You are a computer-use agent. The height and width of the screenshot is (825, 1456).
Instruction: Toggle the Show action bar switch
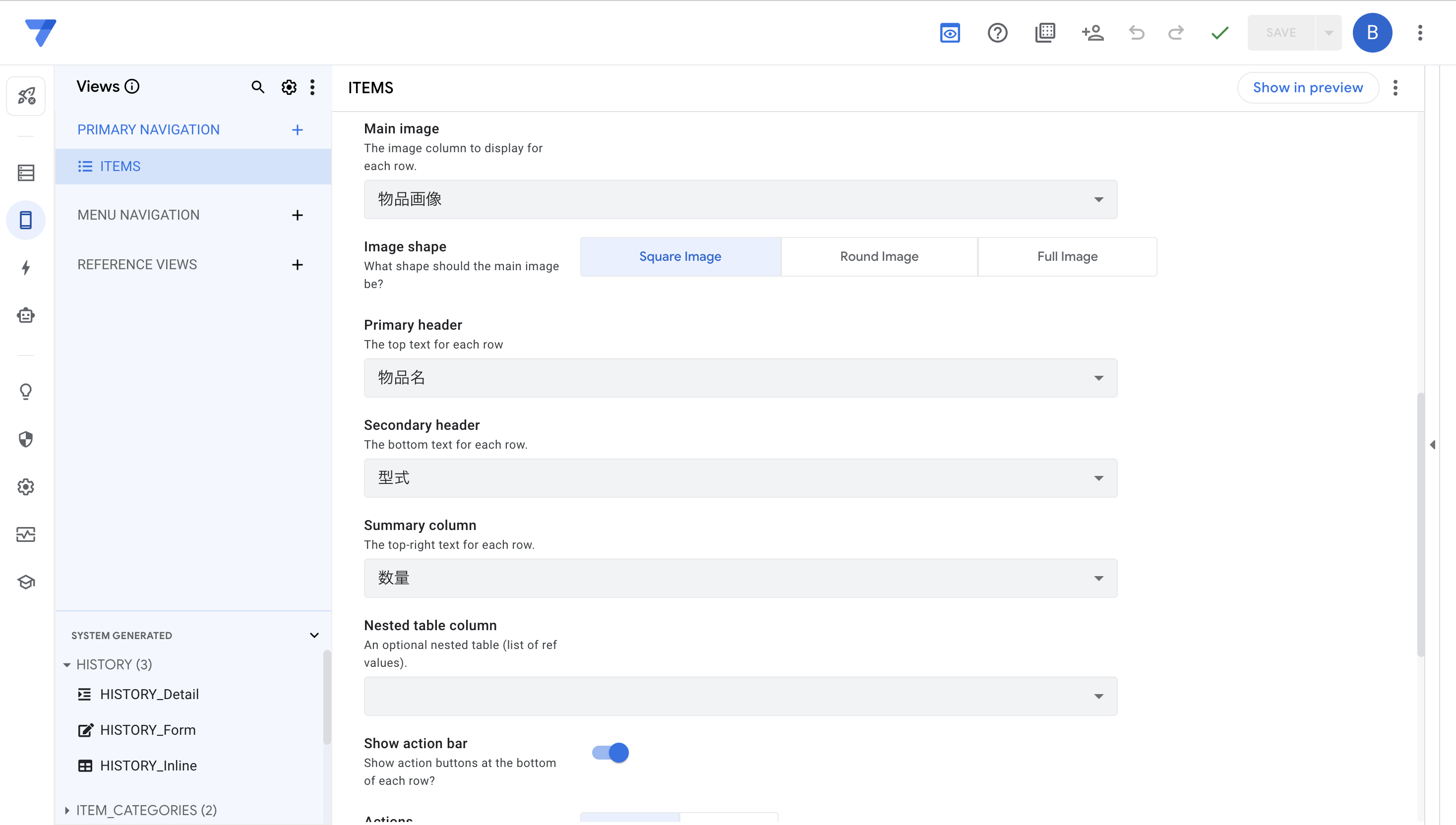click(610, 753)
